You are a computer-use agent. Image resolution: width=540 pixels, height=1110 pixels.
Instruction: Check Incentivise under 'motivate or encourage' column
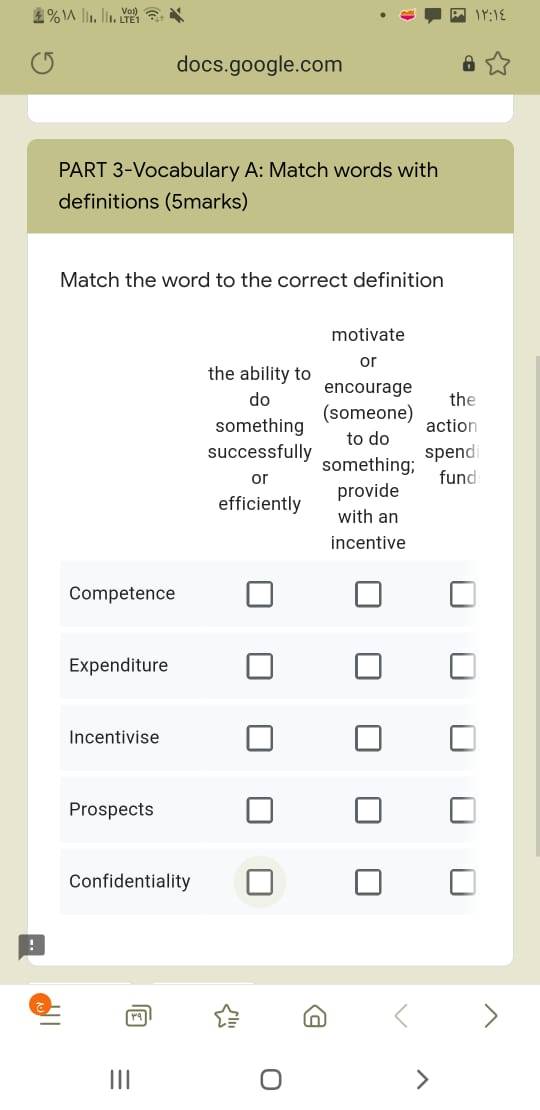(368, 738)
